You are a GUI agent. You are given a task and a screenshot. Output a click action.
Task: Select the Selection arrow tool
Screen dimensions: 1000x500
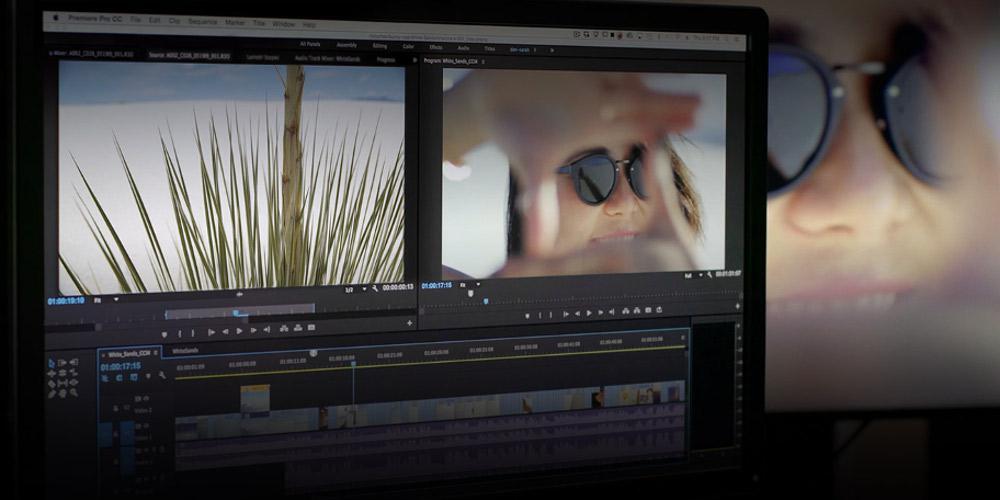tap(51, 362)
